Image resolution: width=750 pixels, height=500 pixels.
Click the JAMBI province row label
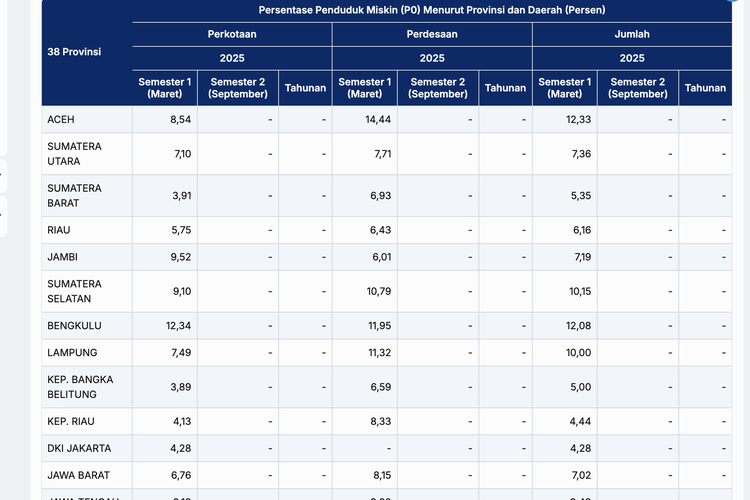click(63, 257)
